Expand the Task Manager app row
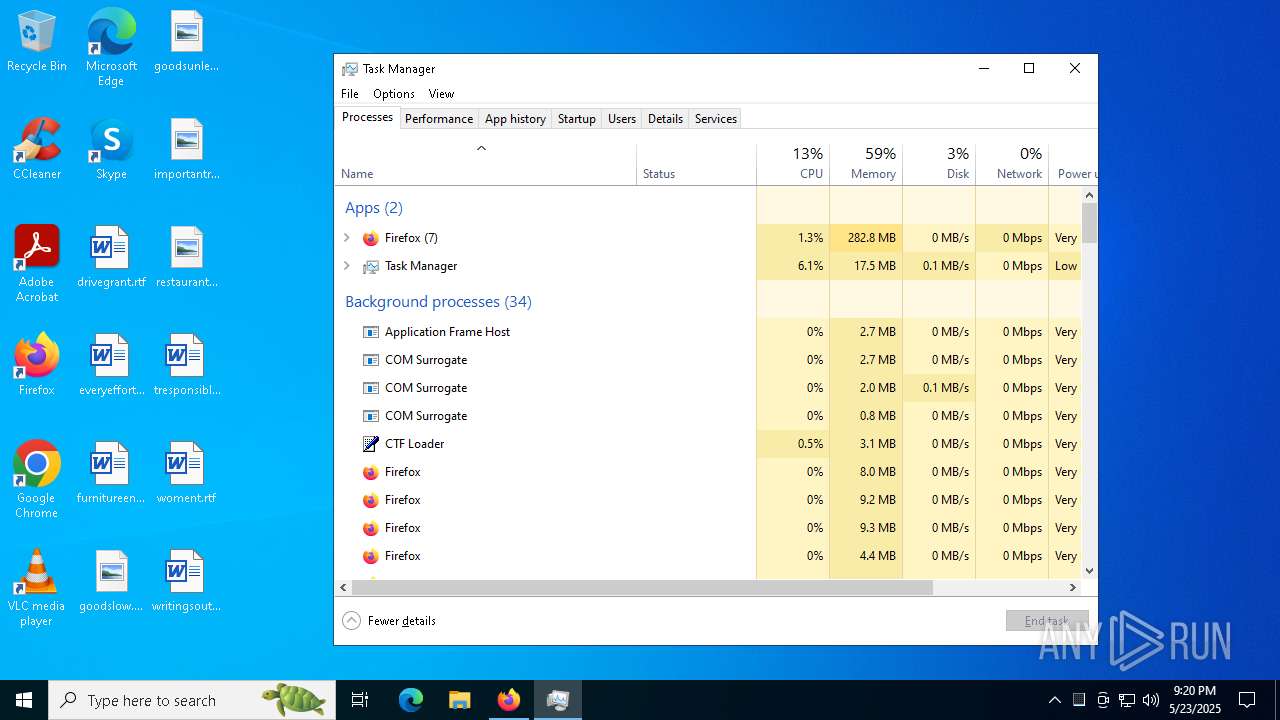Image resolution: width=1280 pixels, height=720 pixels. click(x=347, y=266)
